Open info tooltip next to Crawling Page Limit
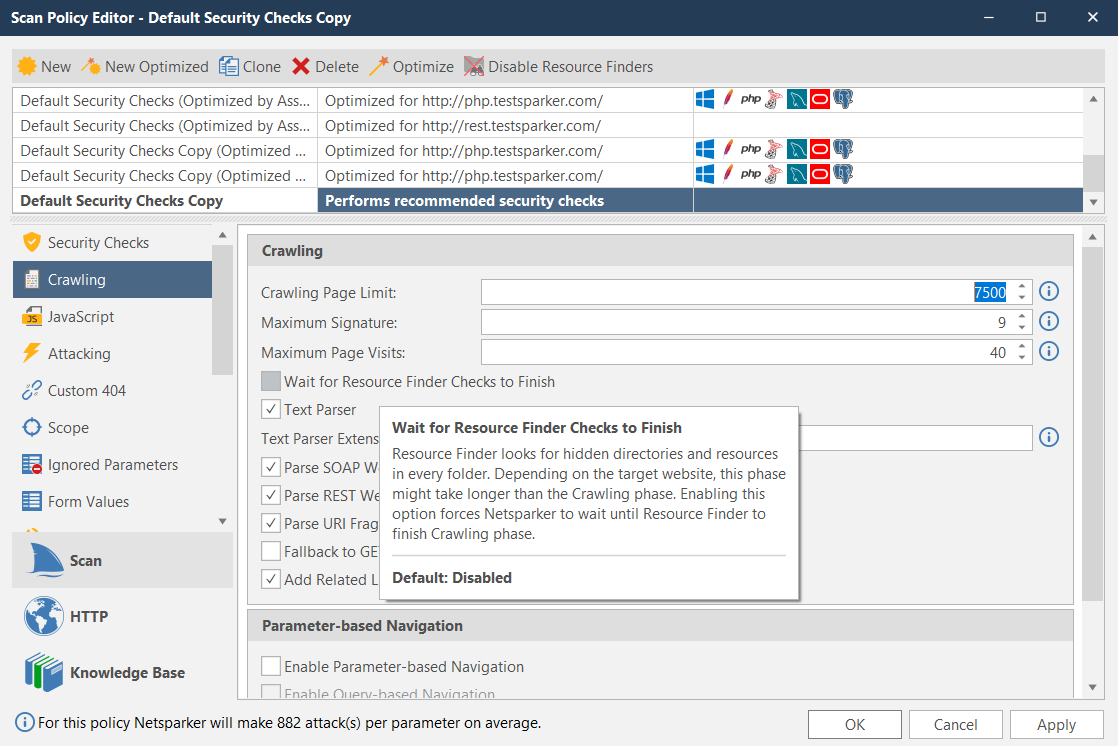 1048,291
